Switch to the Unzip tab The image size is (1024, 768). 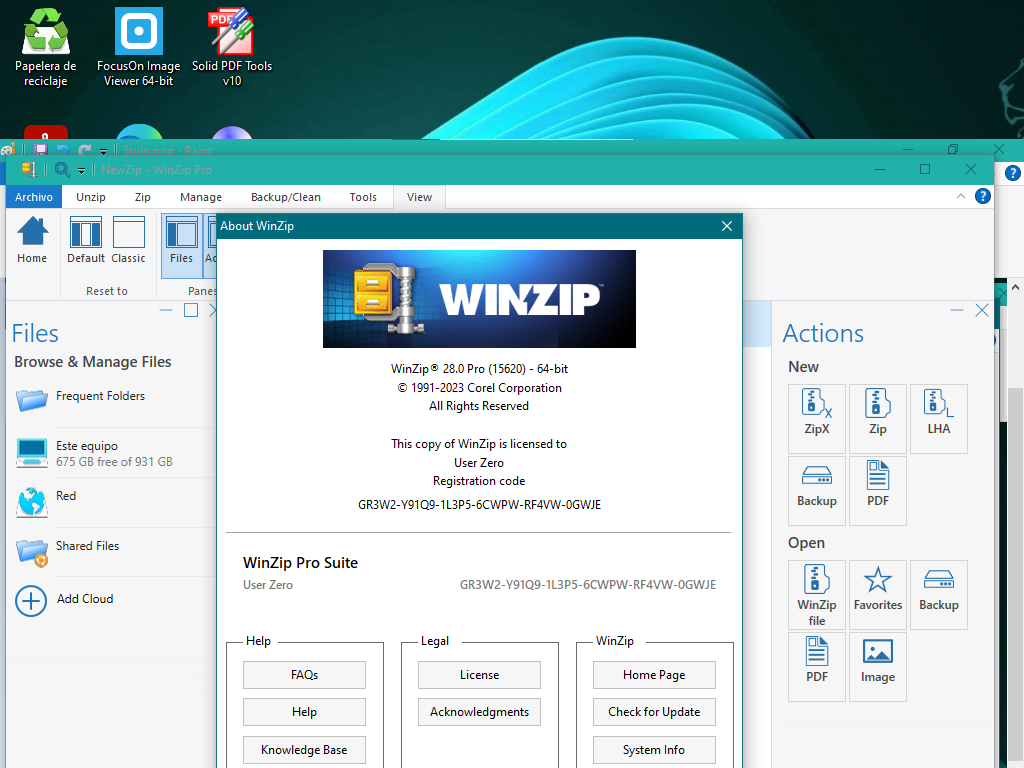pyautogui.click(x=91, y=197)
